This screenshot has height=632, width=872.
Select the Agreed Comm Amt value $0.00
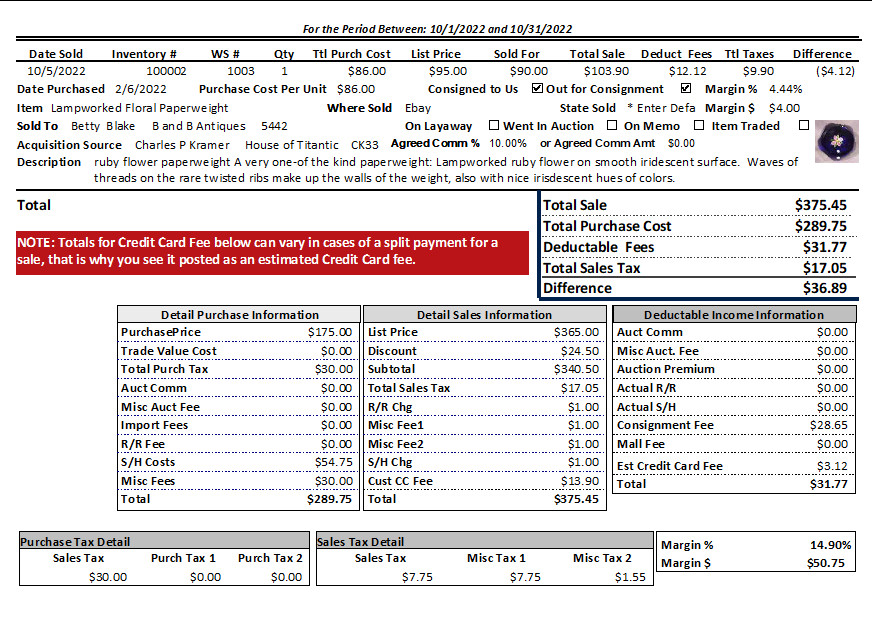click(681, 144)
